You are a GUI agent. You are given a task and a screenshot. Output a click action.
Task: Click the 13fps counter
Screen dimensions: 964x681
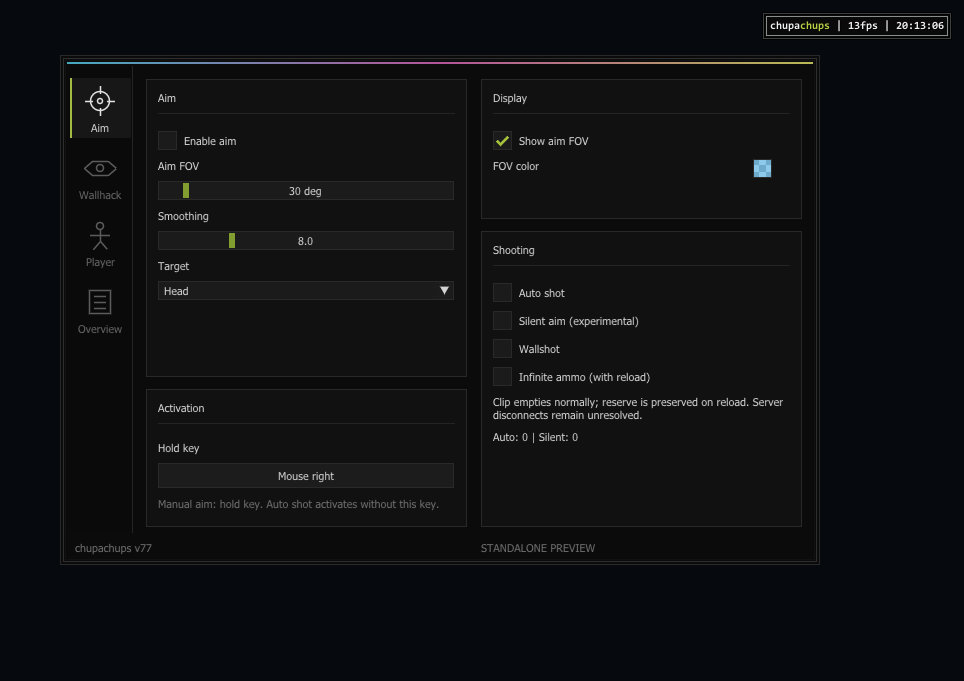point(863,26)
